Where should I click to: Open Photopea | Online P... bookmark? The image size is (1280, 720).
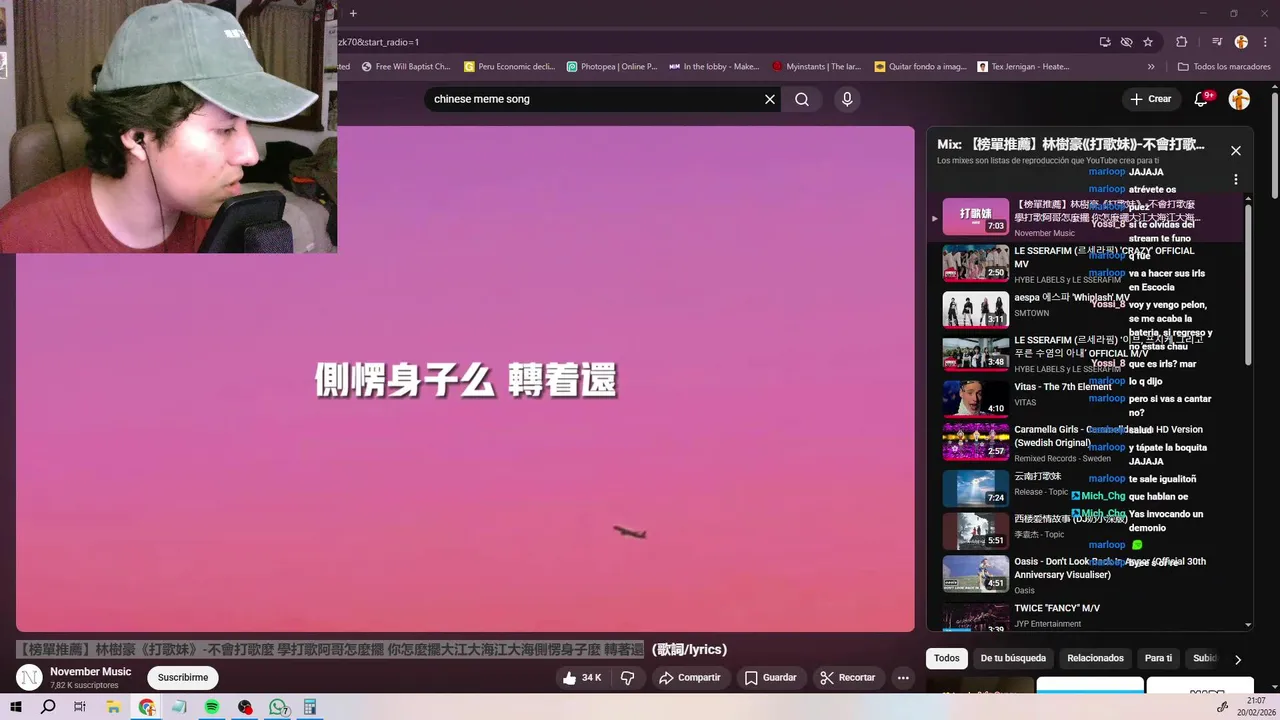click(612, 67)
